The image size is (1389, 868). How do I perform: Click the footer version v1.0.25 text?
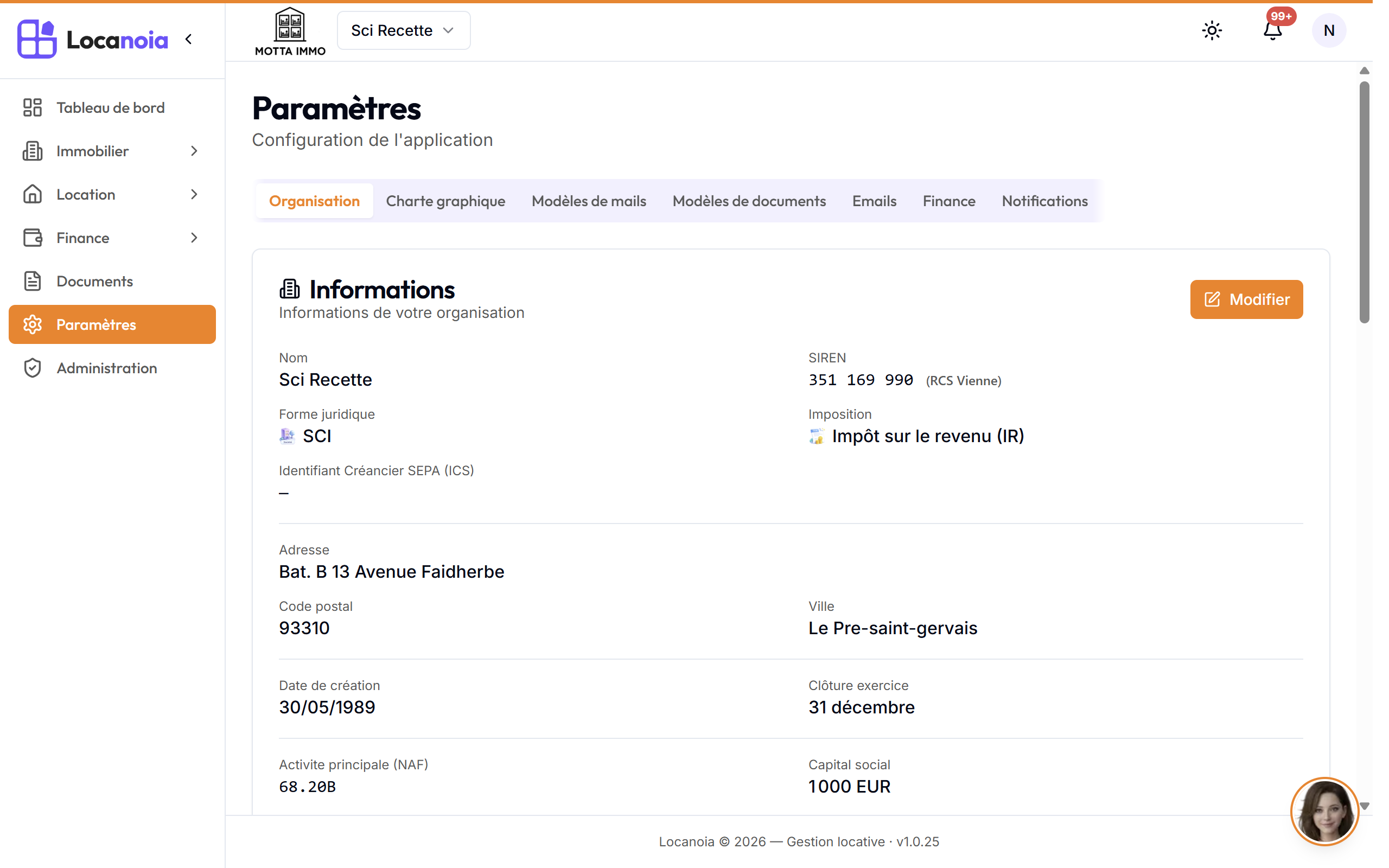tap(918, 841)
